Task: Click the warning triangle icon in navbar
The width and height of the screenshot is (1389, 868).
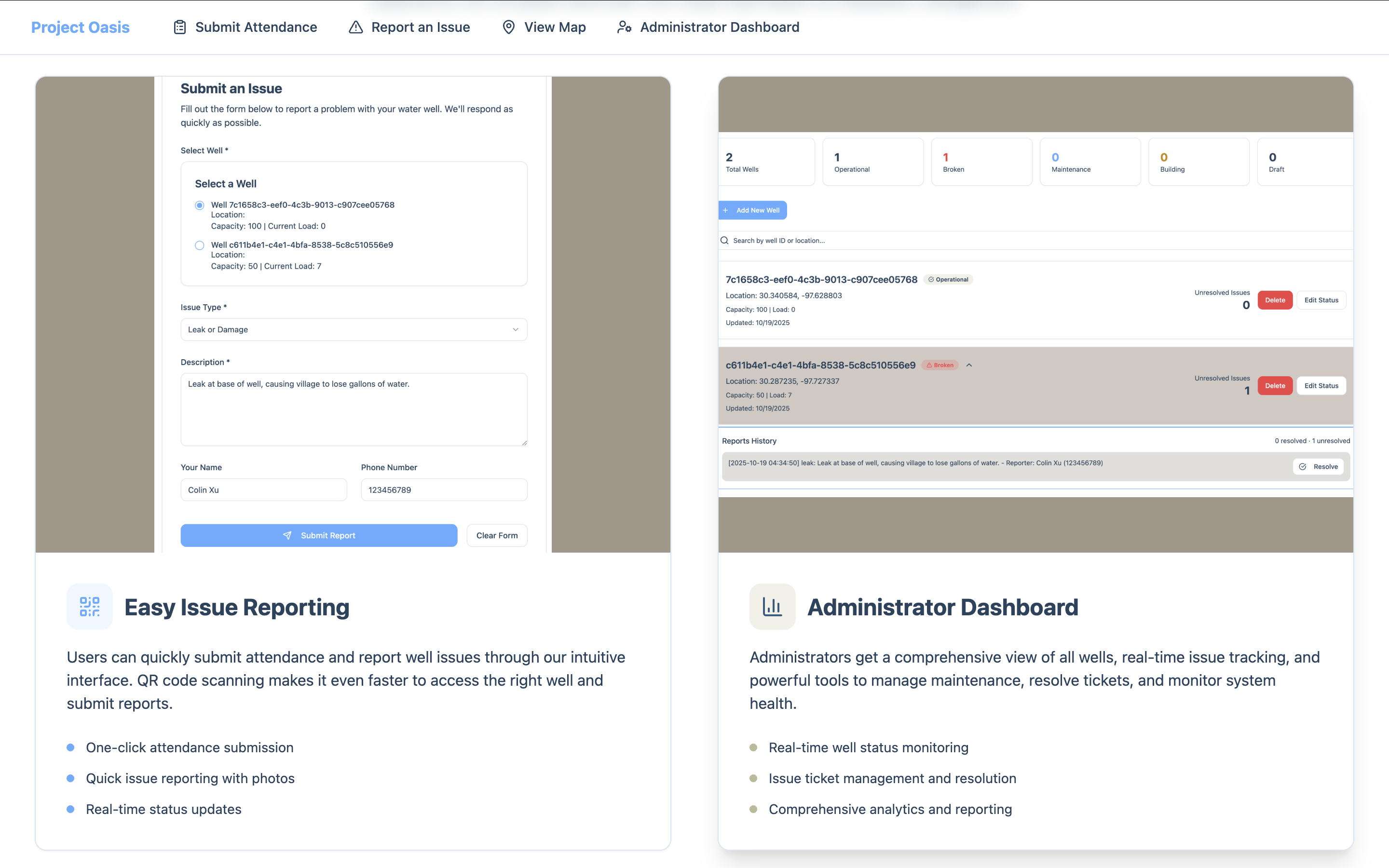Action: click(356, 27)
